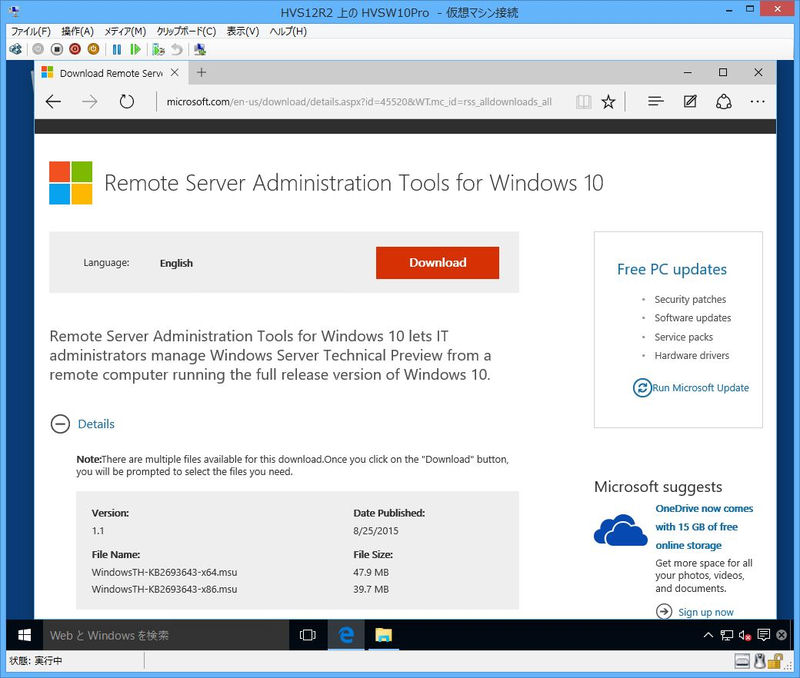Click the green Reset VM icon
This screenshot has width=800, height=678.
click(135, 49)
